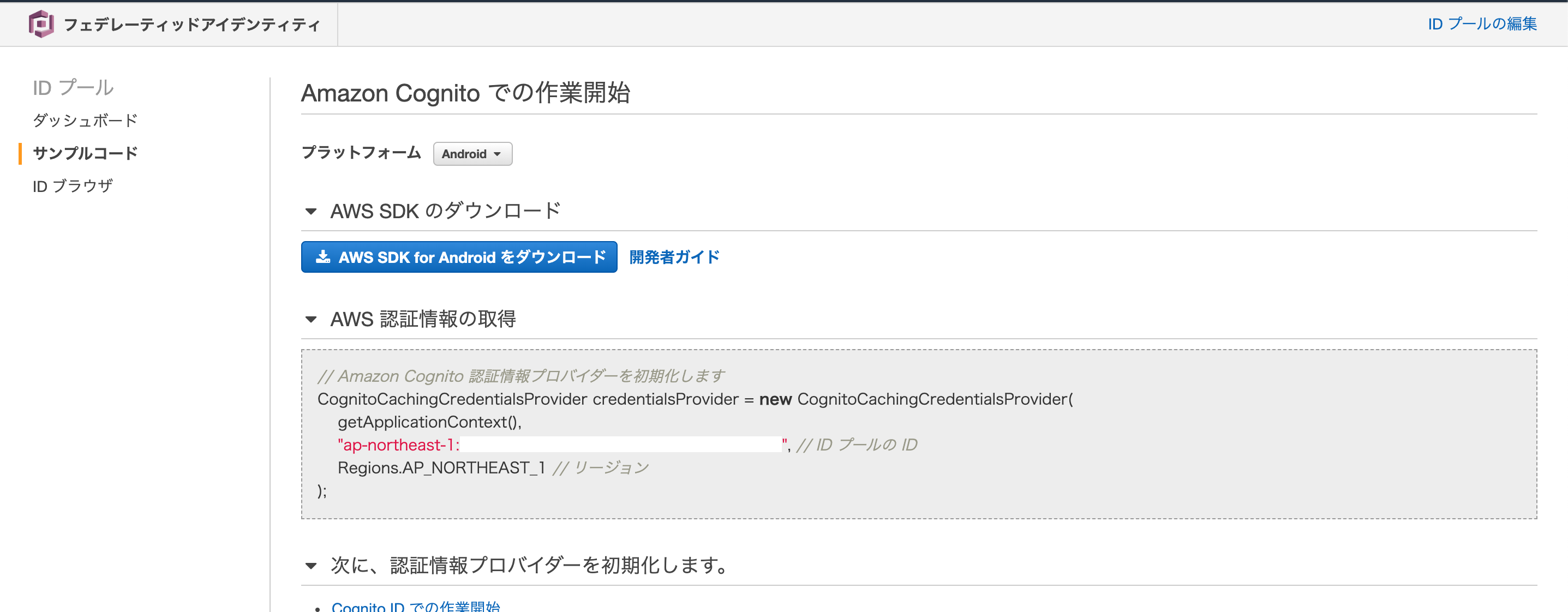The height and width of the screenshot is (612, 1568).
Task: Collapse the AWS SDK のダウンロード section
Action: point(312,211)
